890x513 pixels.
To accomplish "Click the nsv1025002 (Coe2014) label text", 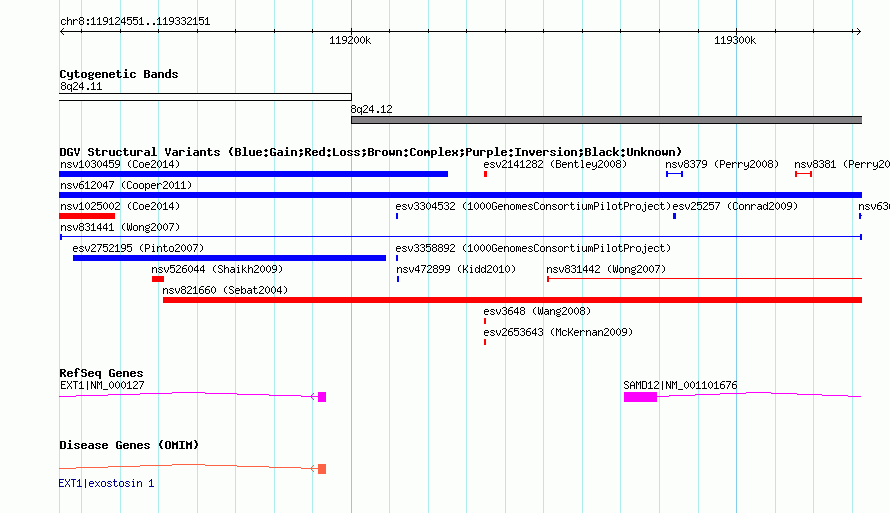I will (120, 207).
